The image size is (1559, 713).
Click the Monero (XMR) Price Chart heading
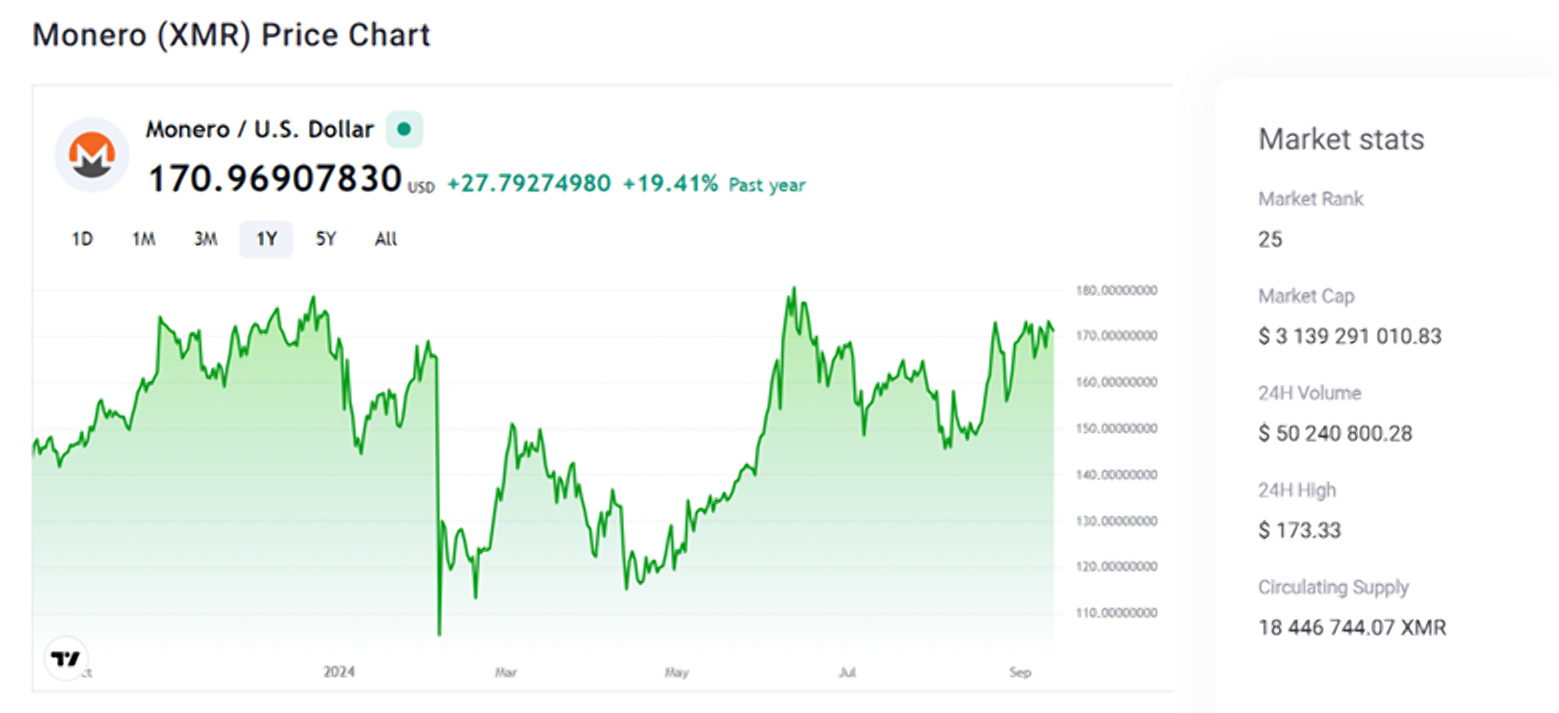pyautogui.click(x=231, y=35)
